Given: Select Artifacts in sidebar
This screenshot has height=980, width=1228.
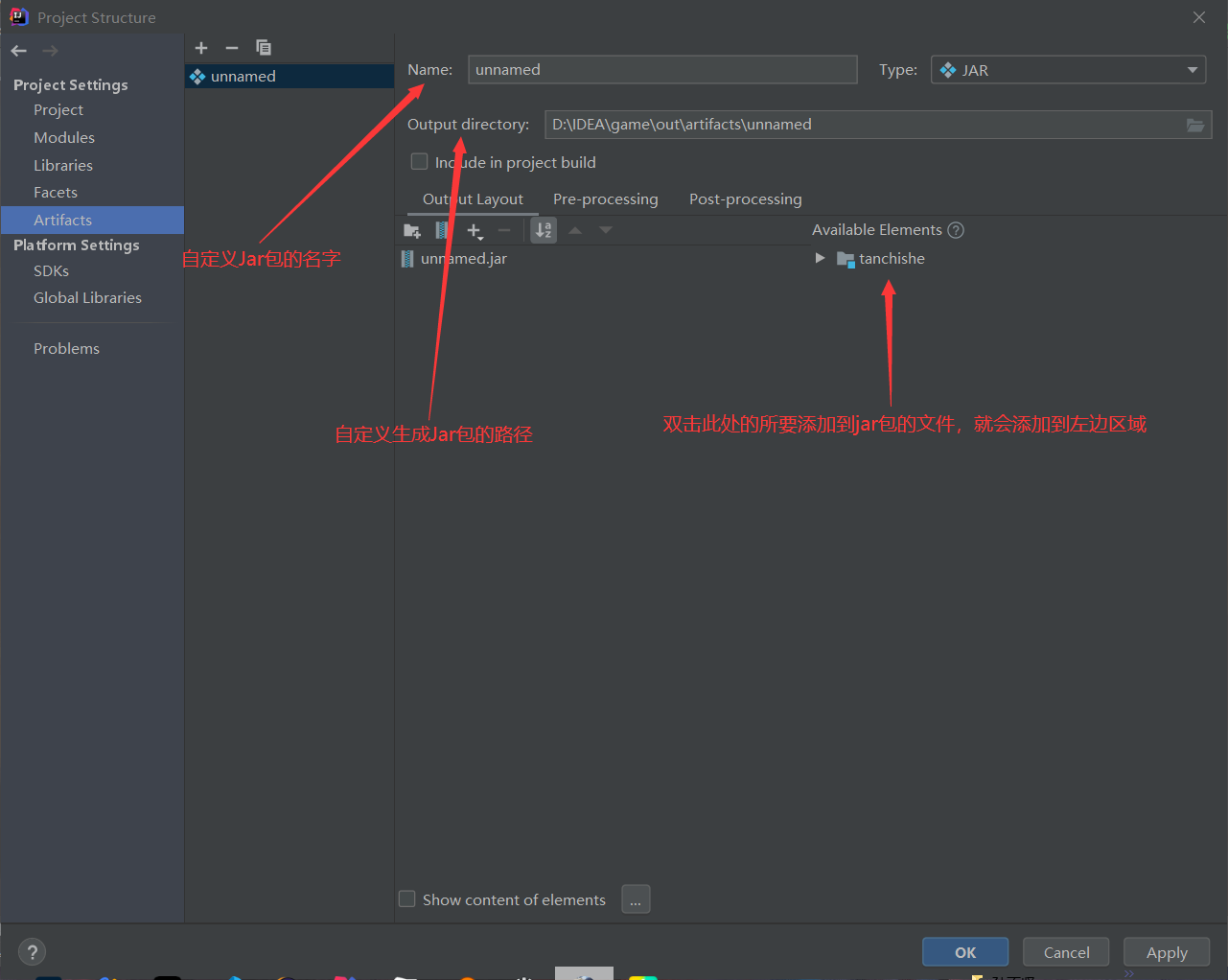Looking at the screenshot, I should pyautogui.click(x=92, y=220).
